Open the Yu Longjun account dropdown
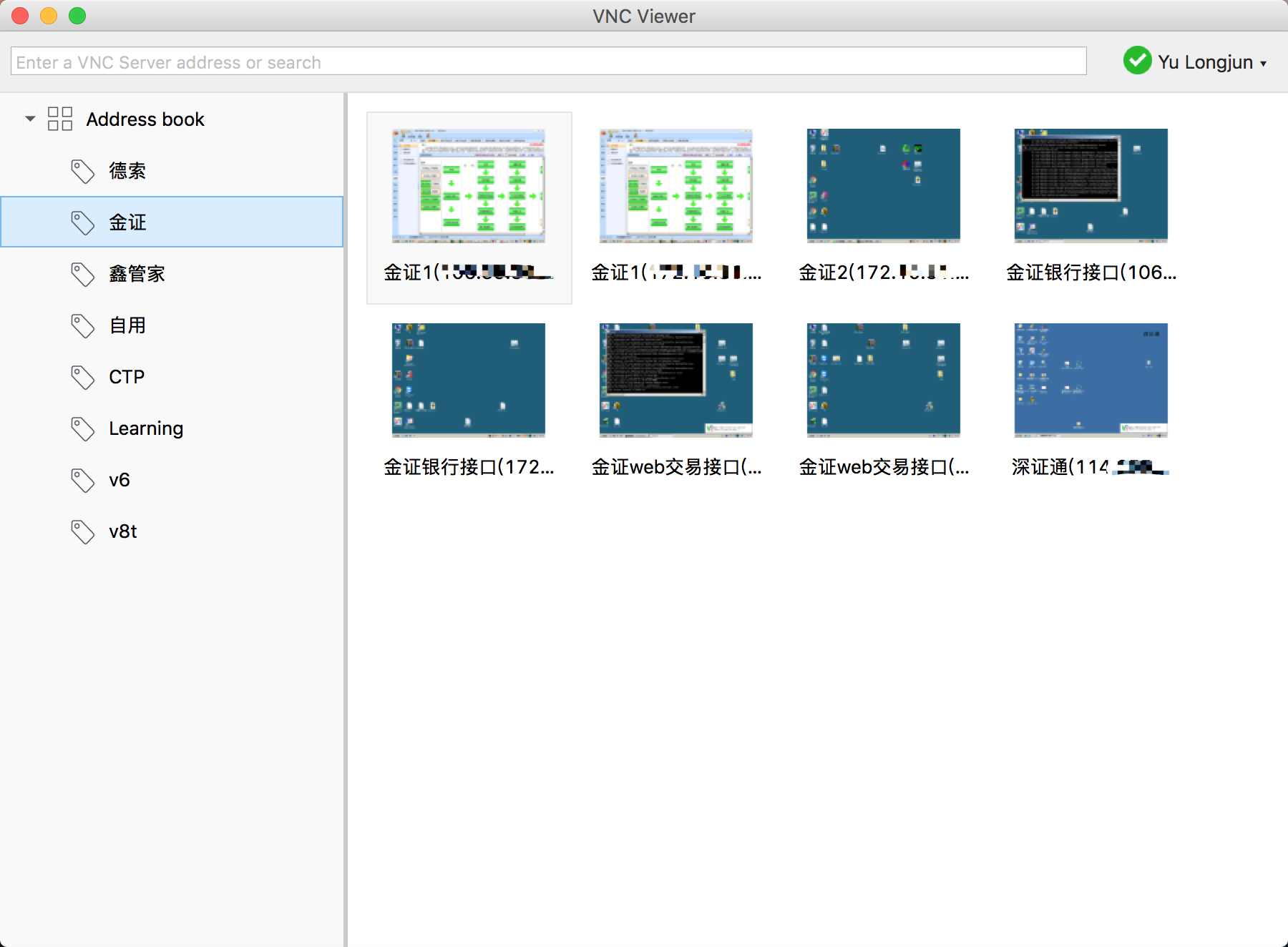The width and height of the screenshot is (1288, 947). (1212, 62)
